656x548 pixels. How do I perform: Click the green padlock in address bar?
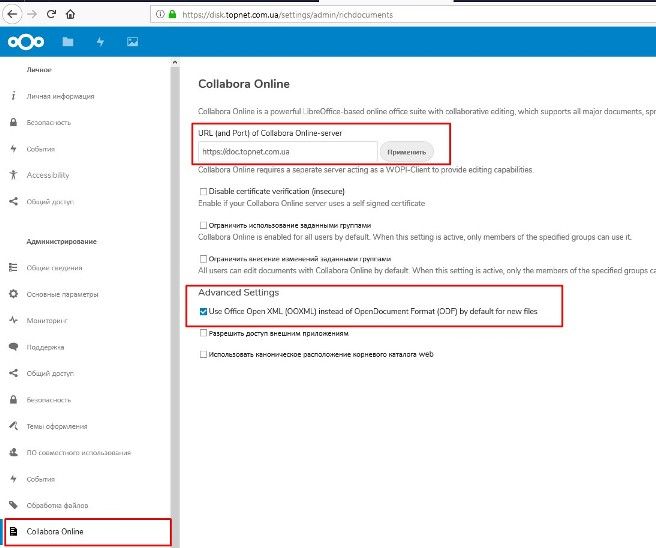172,14
